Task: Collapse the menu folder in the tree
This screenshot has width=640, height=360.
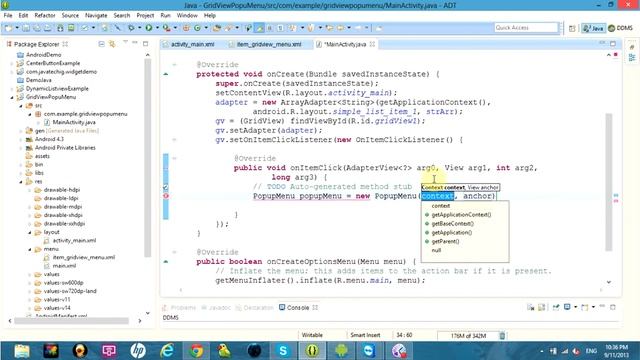Action: point(30,249)
